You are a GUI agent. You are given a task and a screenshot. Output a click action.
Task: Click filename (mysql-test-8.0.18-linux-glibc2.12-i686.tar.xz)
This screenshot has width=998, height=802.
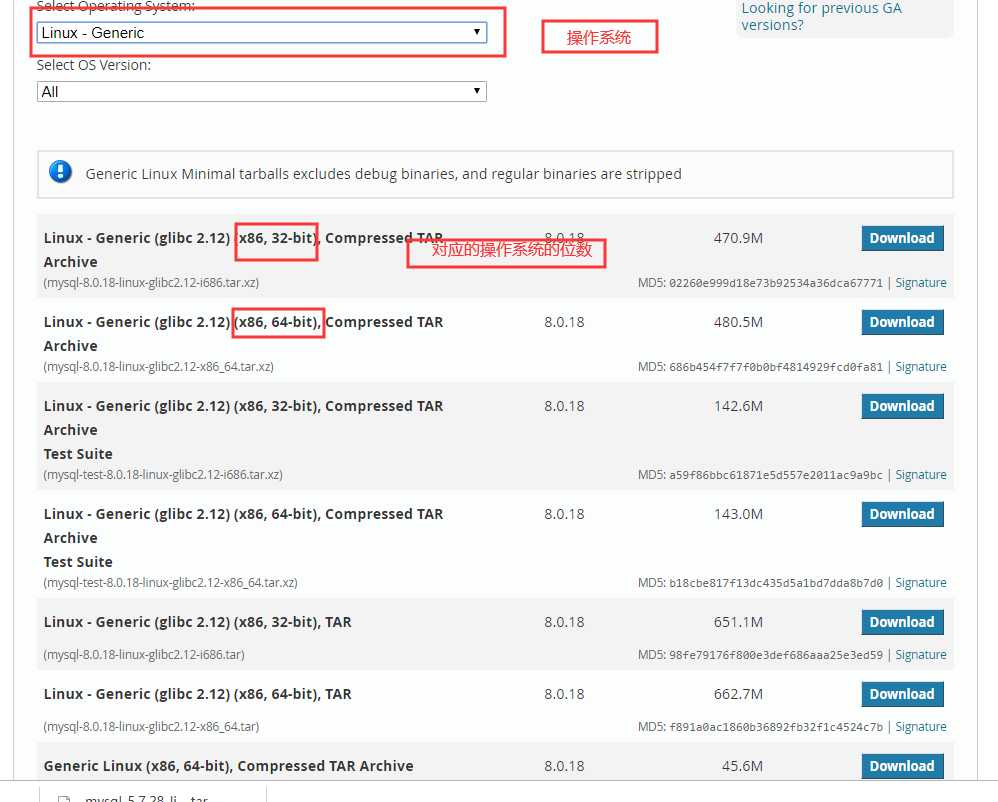[163, 475]
